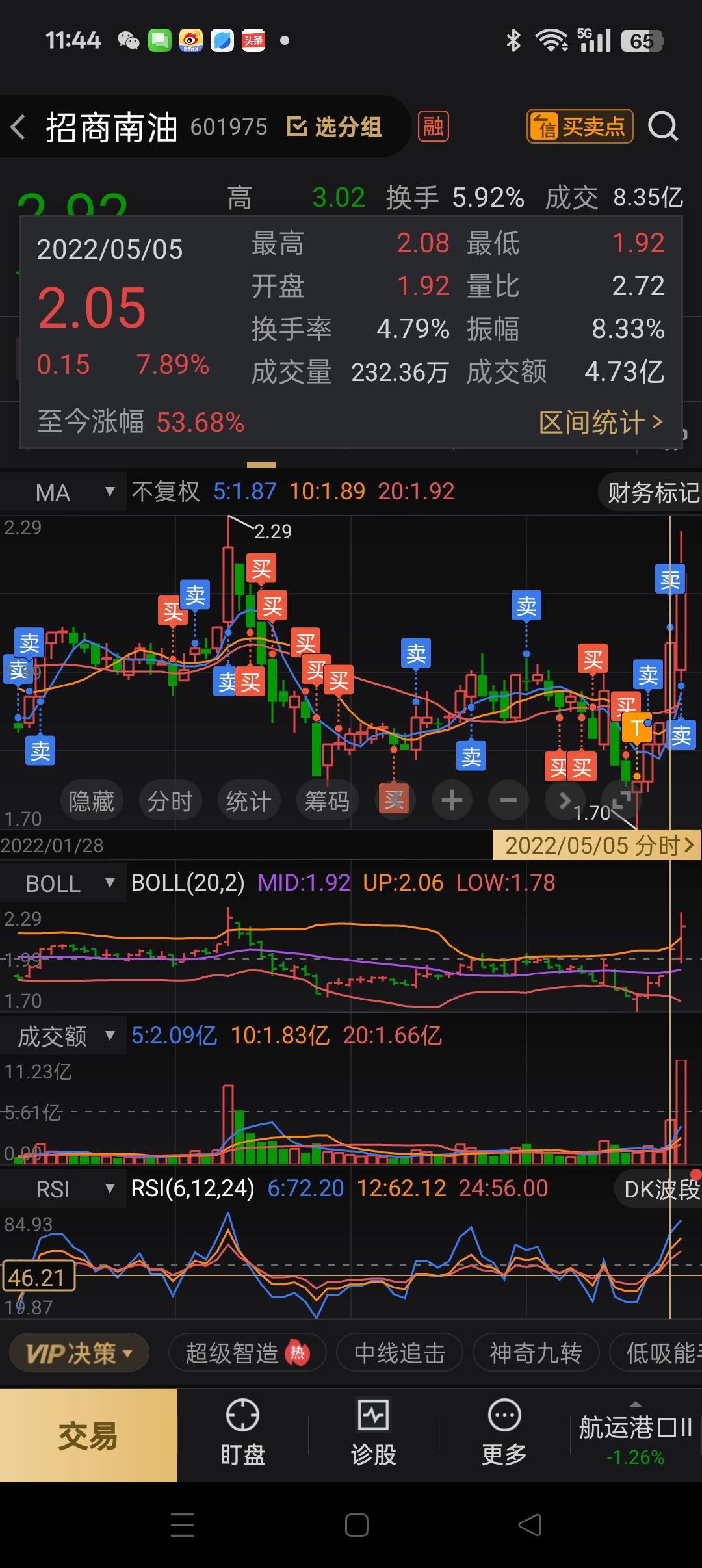Select 超级智造 tab
The image size is (702, 1568).
pyautogui.click(x=247, y=1353)
